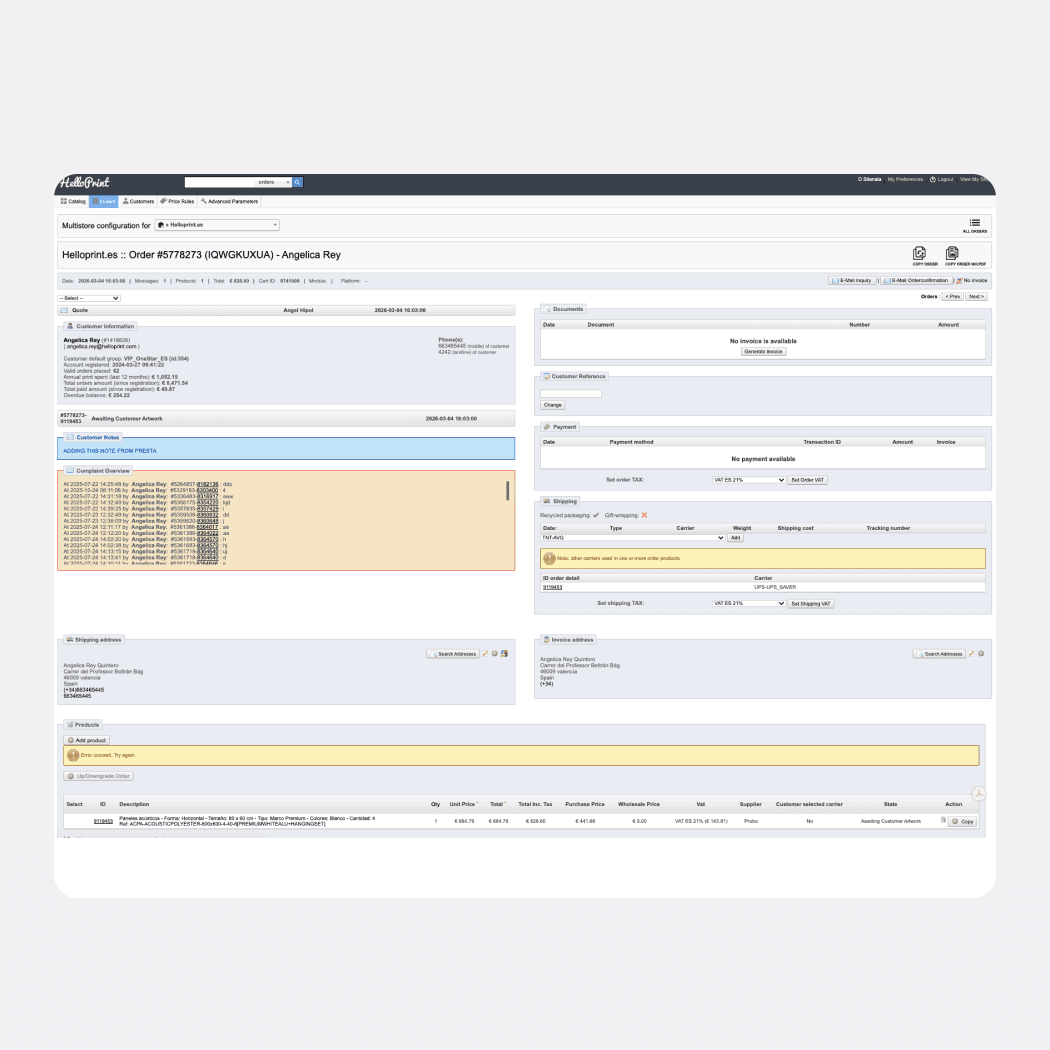This screenshot has height=1050, width=1050.
Task: Click the Copy Order w/o PDF icon
Action: coord(951,254)
